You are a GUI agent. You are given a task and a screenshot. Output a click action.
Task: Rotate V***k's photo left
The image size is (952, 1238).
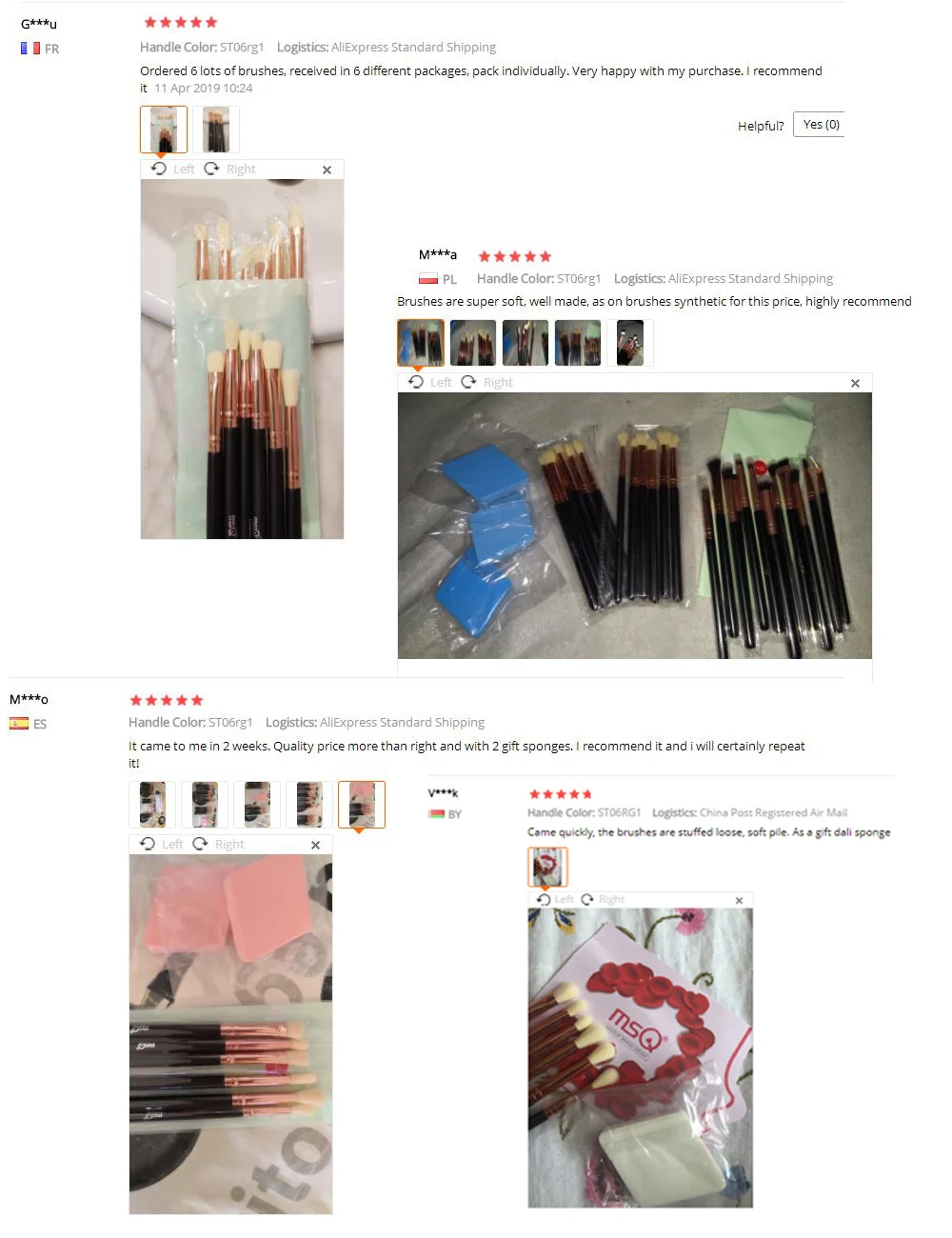[555, 899]
